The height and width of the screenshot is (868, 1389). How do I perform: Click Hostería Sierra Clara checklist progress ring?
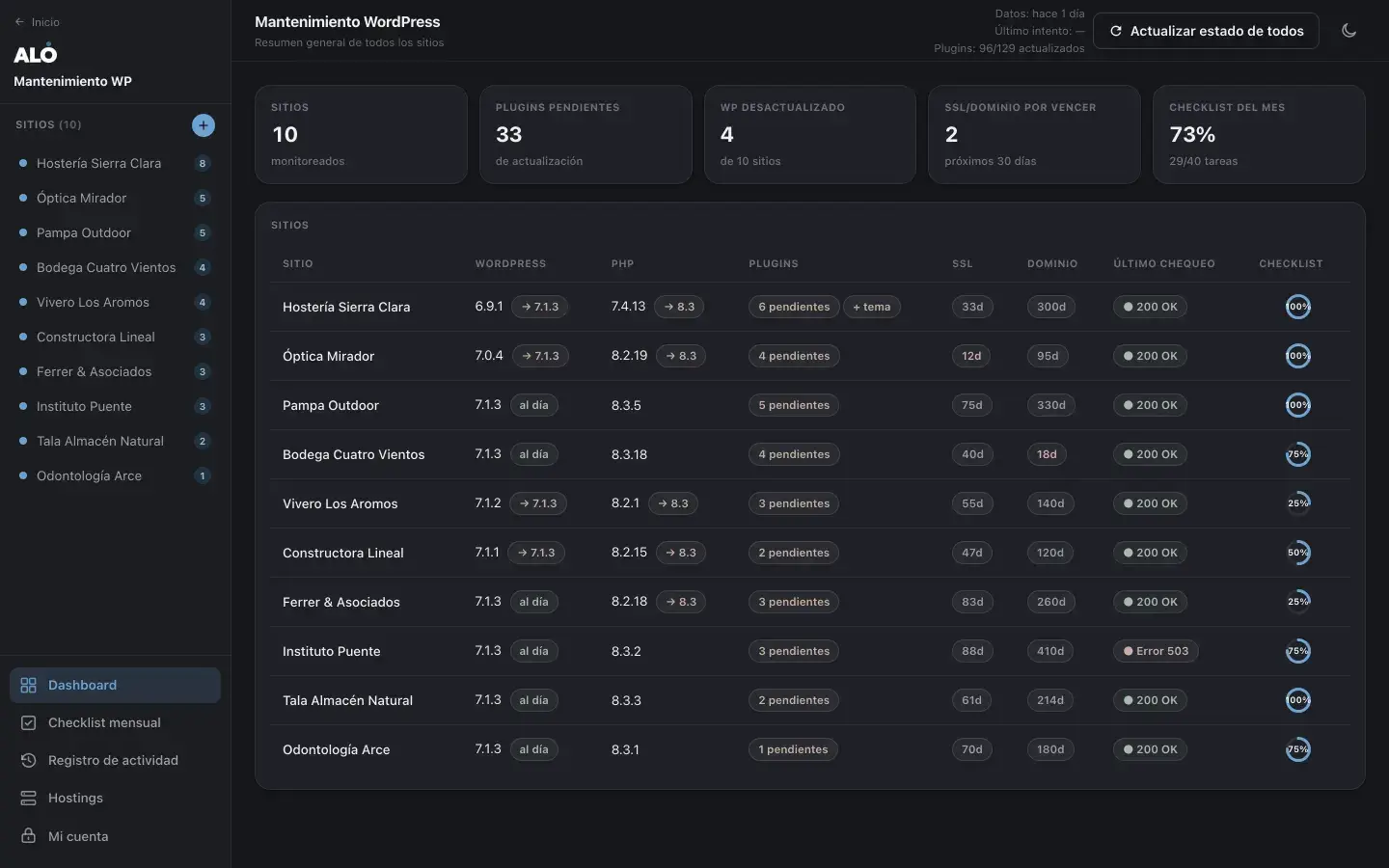click(x=1298, y=307)
